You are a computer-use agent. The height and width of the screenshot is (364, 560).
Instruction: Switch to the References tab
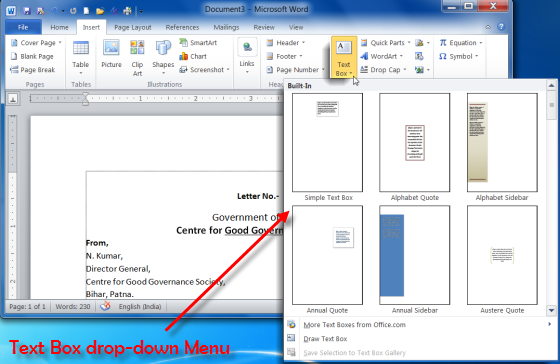pos(182,27)
